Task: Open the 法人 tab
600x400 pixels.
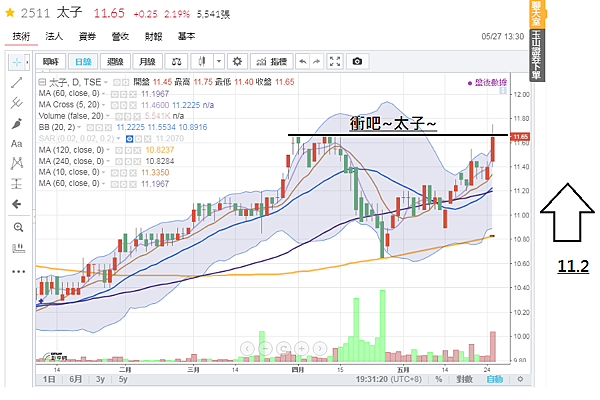Action: (x=54, y=36)
